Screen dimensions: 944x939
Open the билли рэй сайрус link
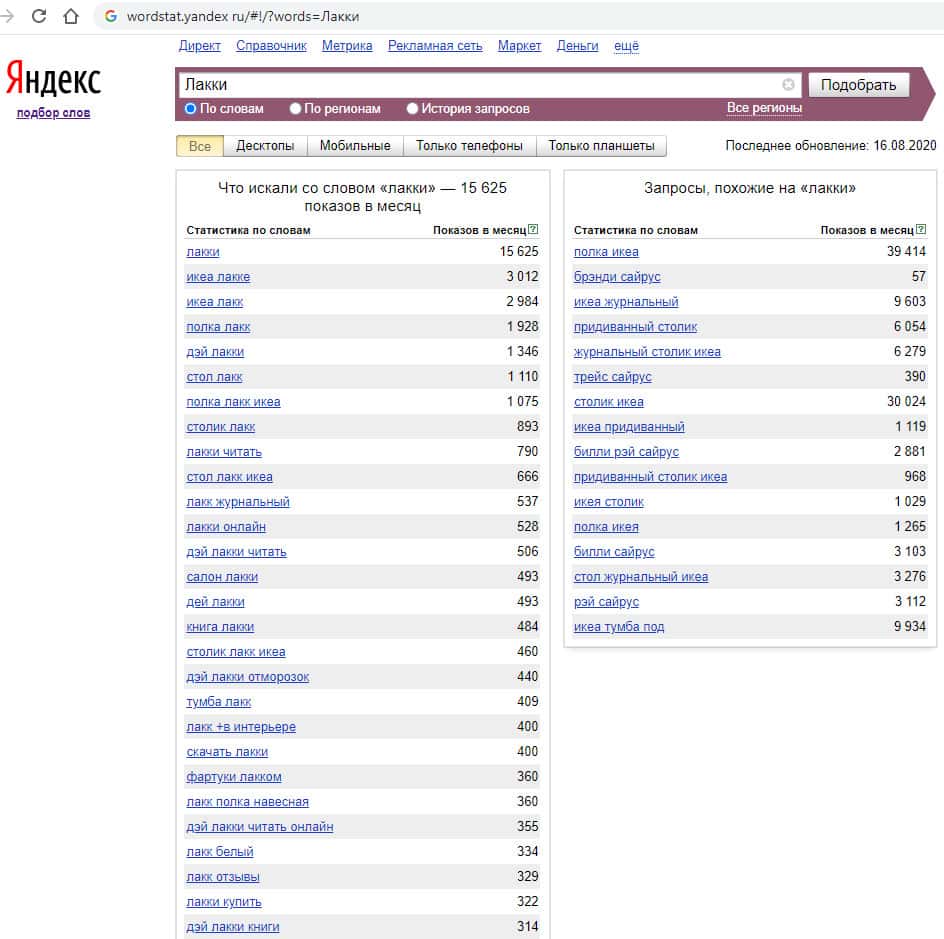(626, 451)
